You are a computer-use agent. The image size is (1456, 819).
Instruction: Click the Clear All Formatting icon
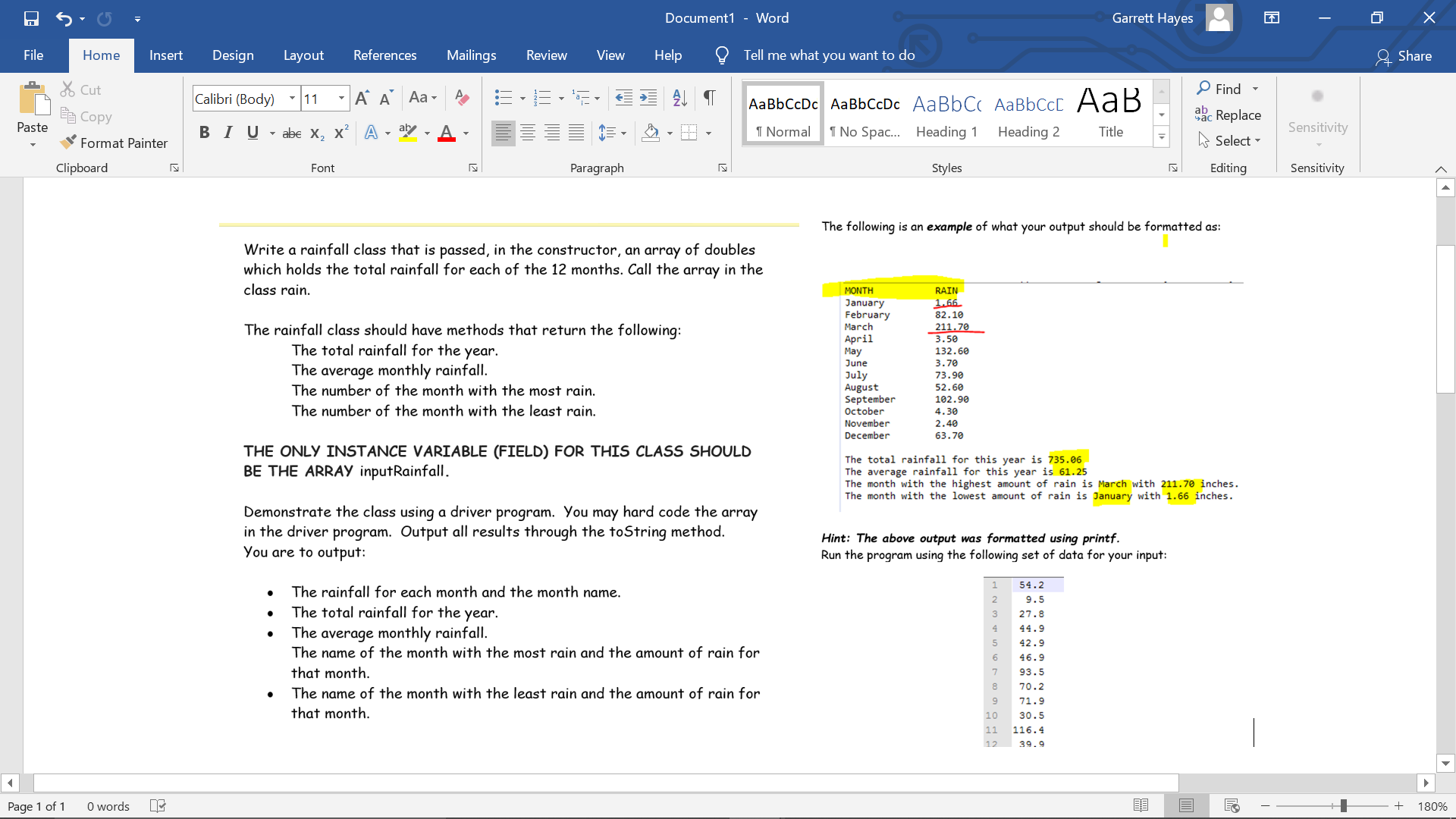tap(463, 98)
